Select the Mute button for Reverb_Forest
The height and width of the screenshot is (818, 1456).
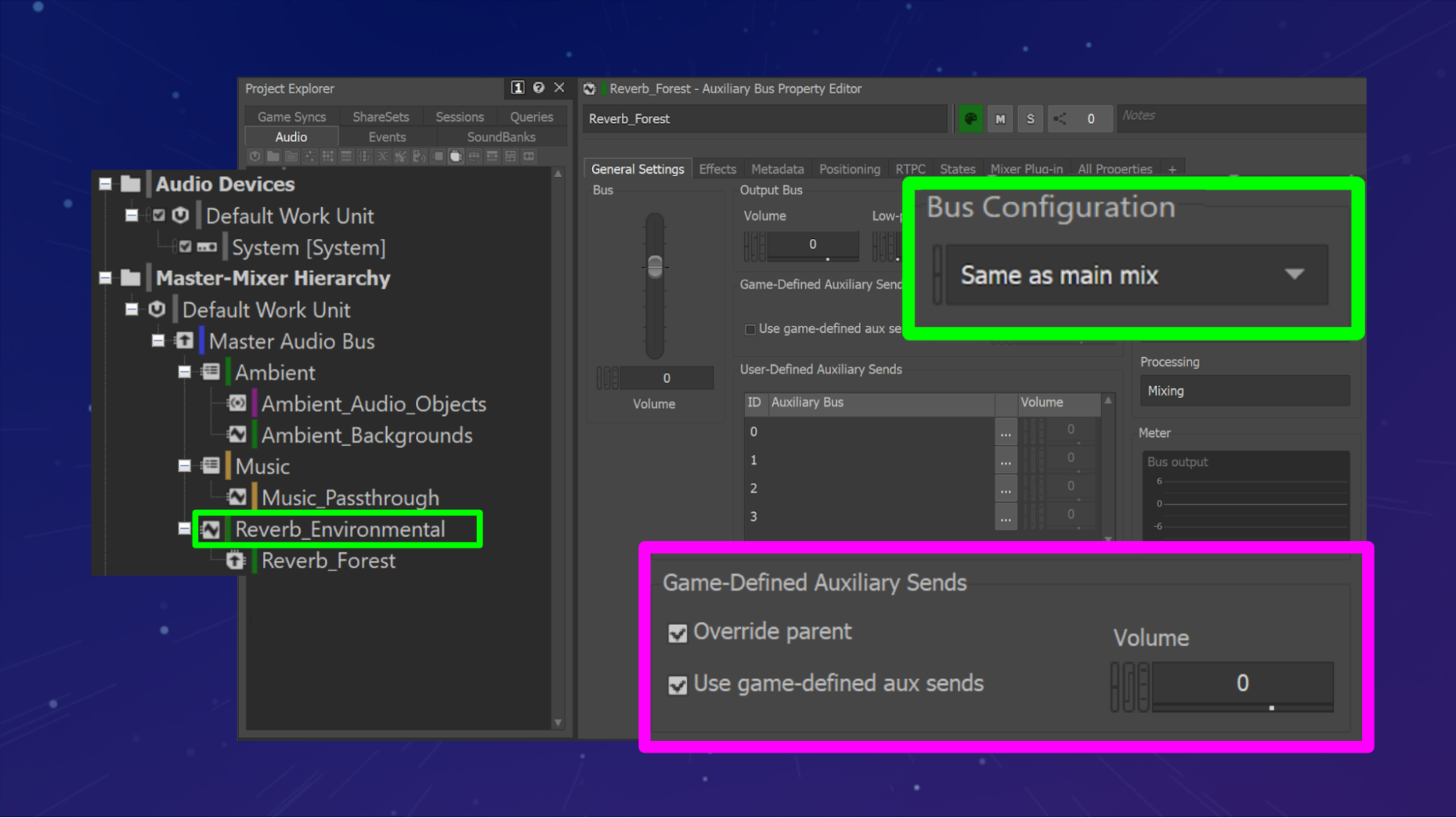tap(1000, 119)
